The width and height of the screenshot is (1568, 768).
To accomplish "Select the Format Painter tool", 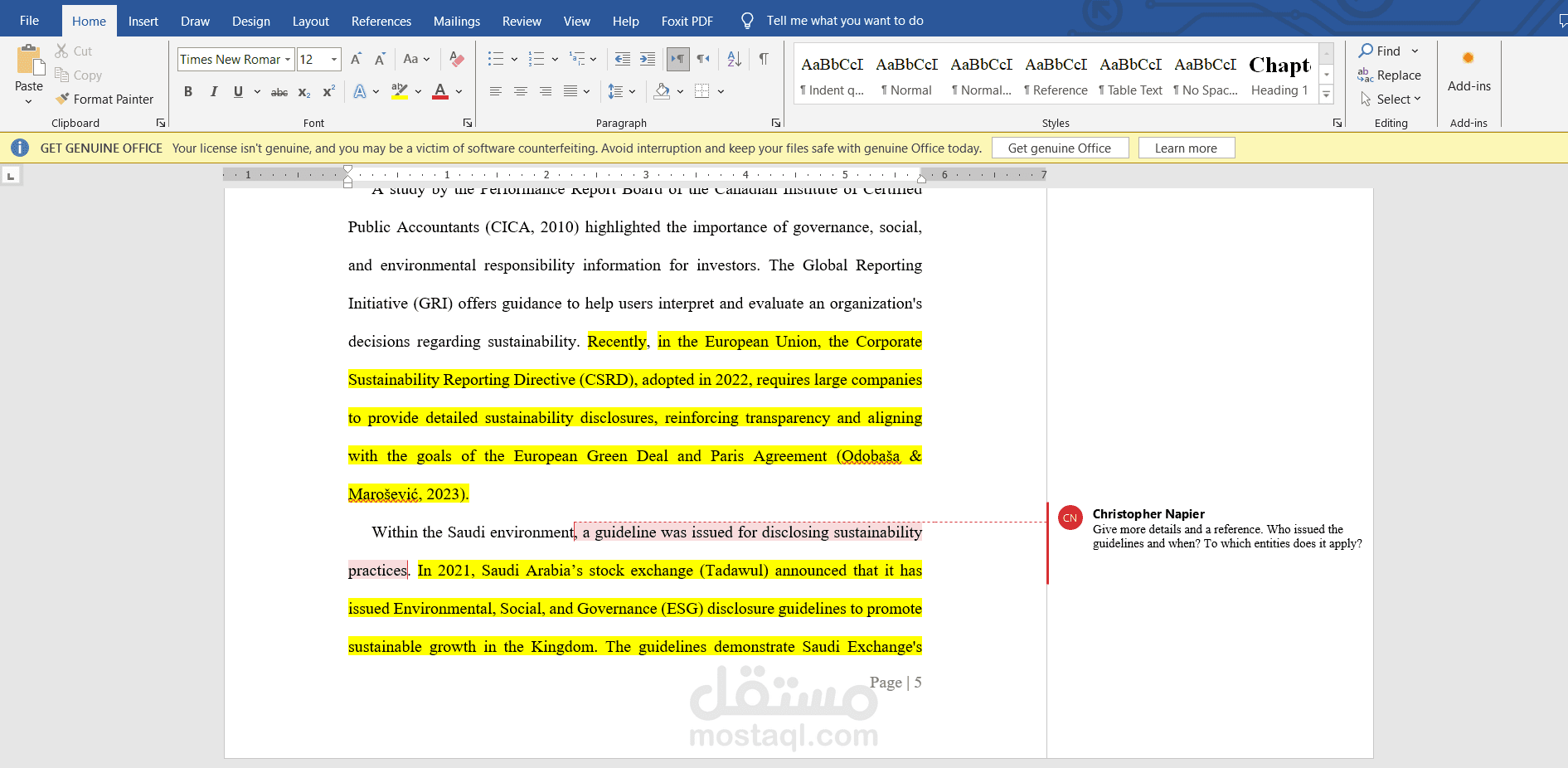I will point(104,99).
